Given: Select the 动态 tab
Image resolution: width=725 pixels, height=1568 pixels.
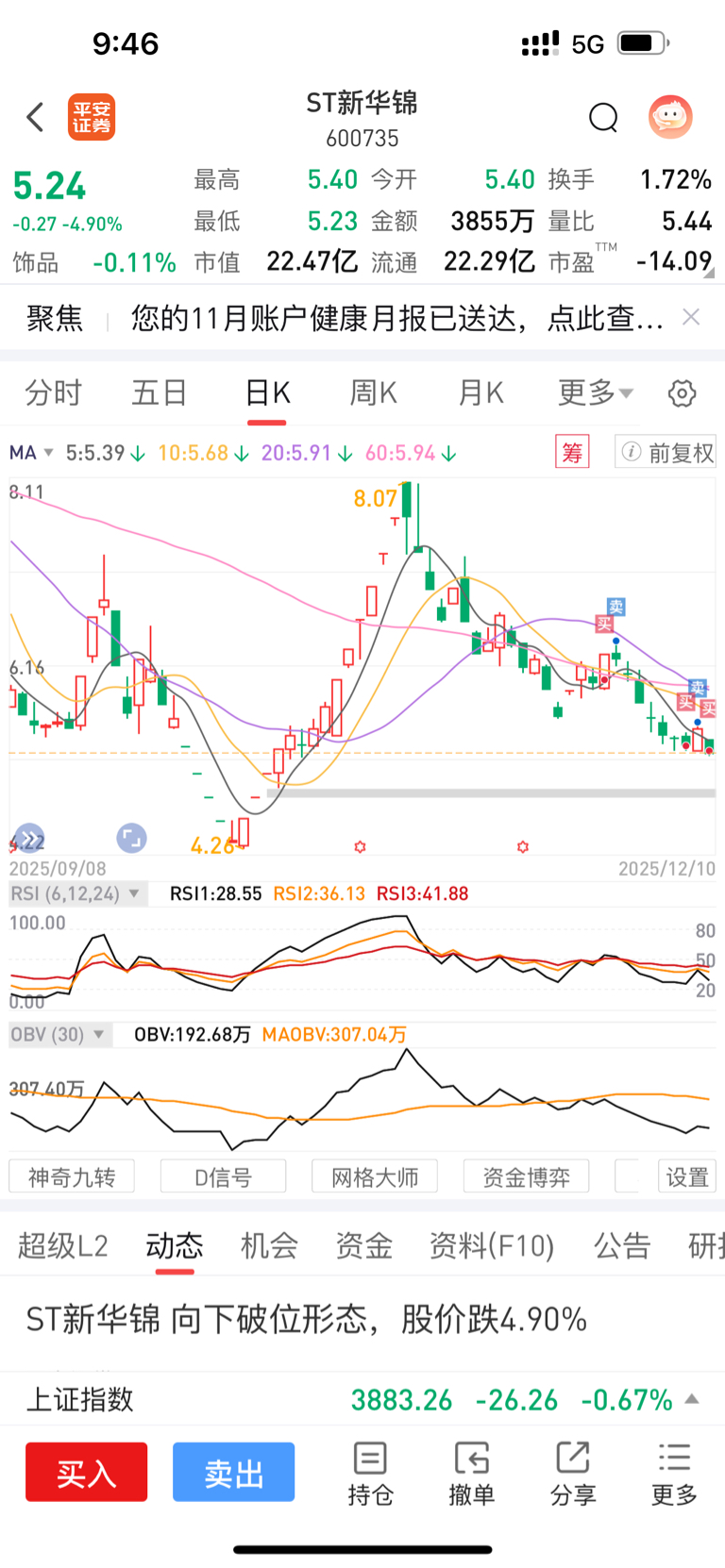Looking at the screenshot, I should pyautogui.click(x=175, y=1245).
